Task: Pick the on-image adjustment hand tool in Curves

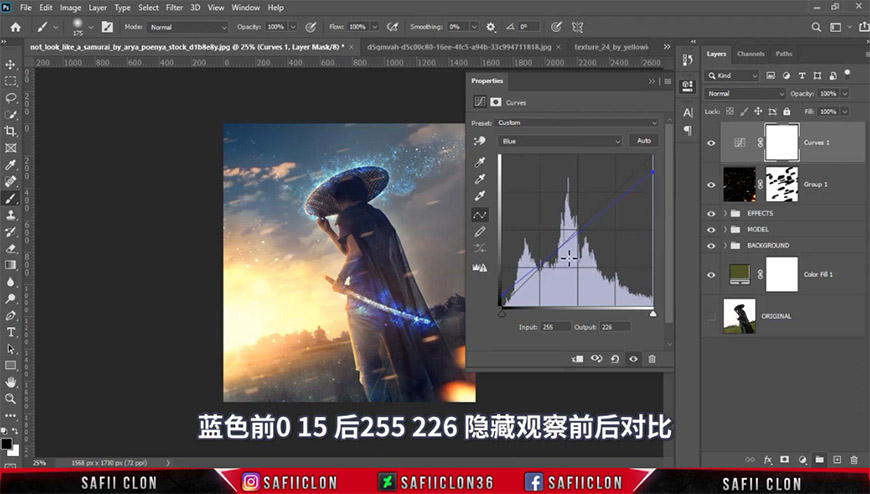Action: 479,141
